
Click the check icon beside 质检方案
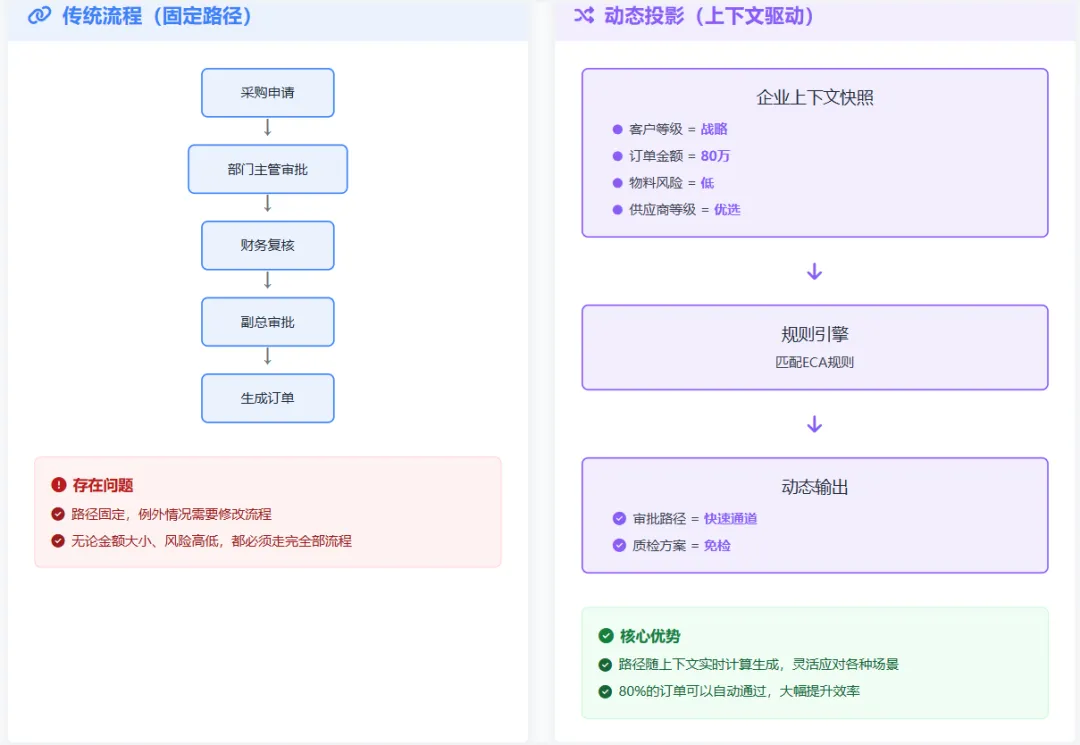click(619, 545)
